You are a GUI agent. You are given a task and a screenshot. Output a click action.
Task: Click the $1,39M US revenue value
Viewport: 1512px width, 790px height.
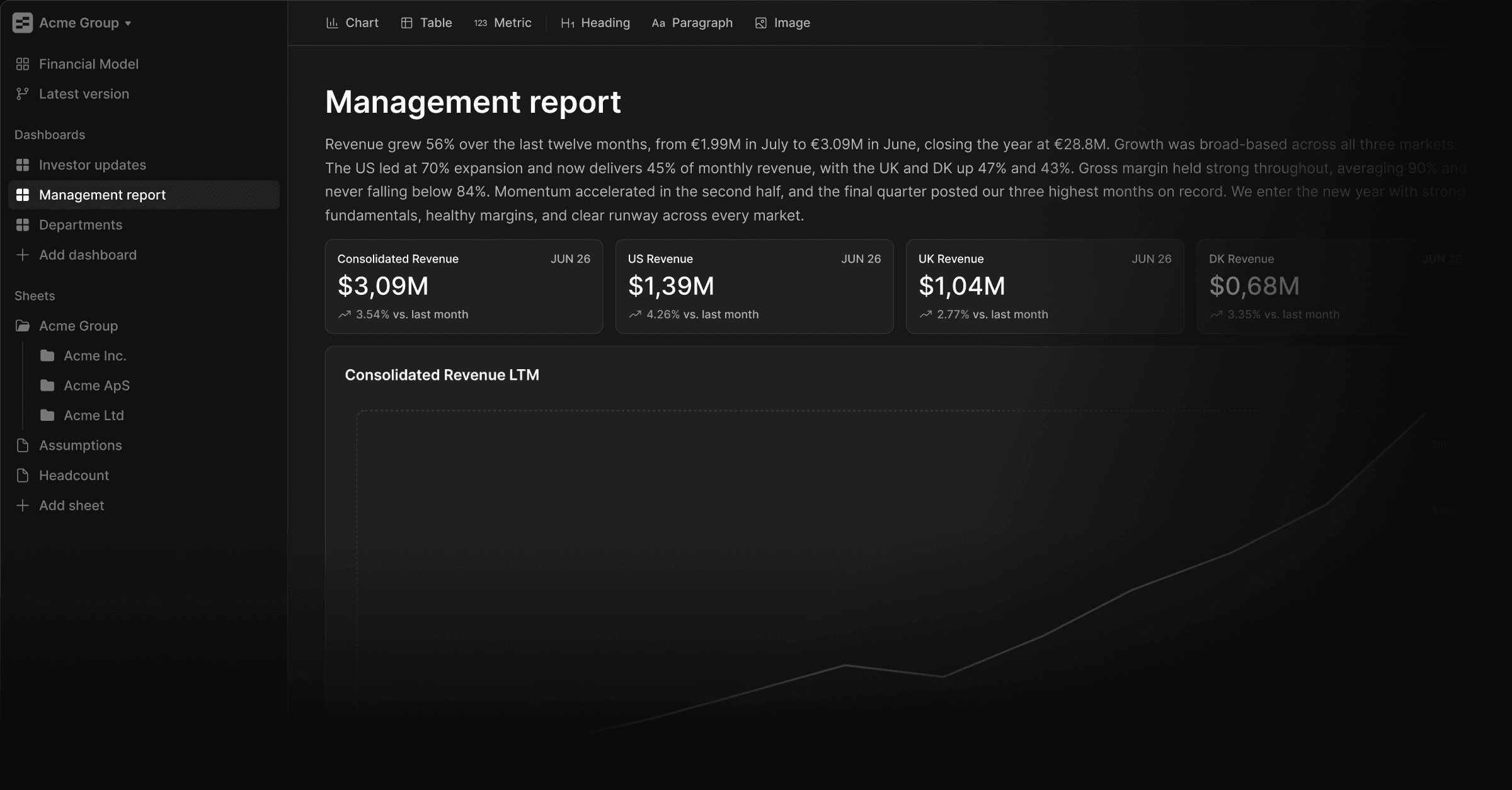672,286
